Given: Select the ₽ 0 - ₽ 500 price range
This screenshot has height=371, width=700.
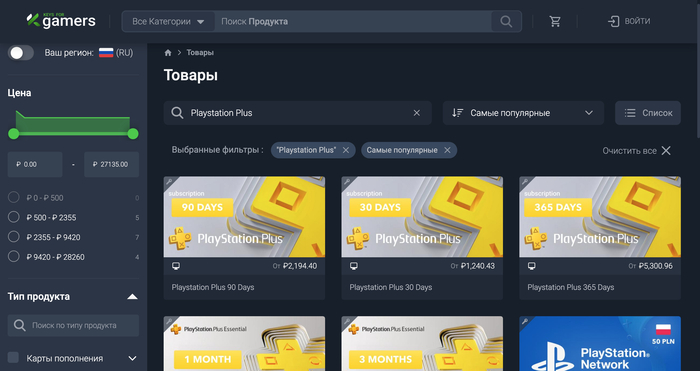Looking at the screenshot, I should [x=14, y=197].
